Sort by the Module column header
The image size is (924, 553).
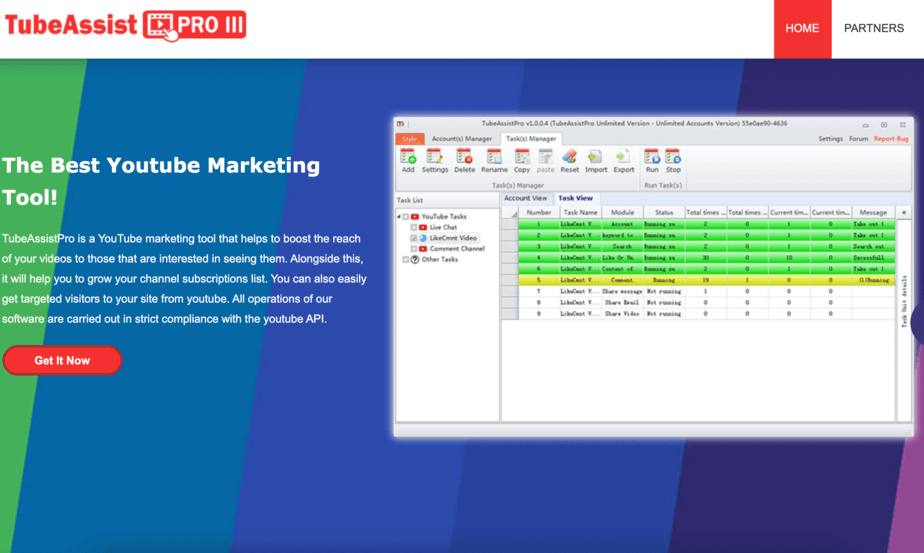click(622, 212)
